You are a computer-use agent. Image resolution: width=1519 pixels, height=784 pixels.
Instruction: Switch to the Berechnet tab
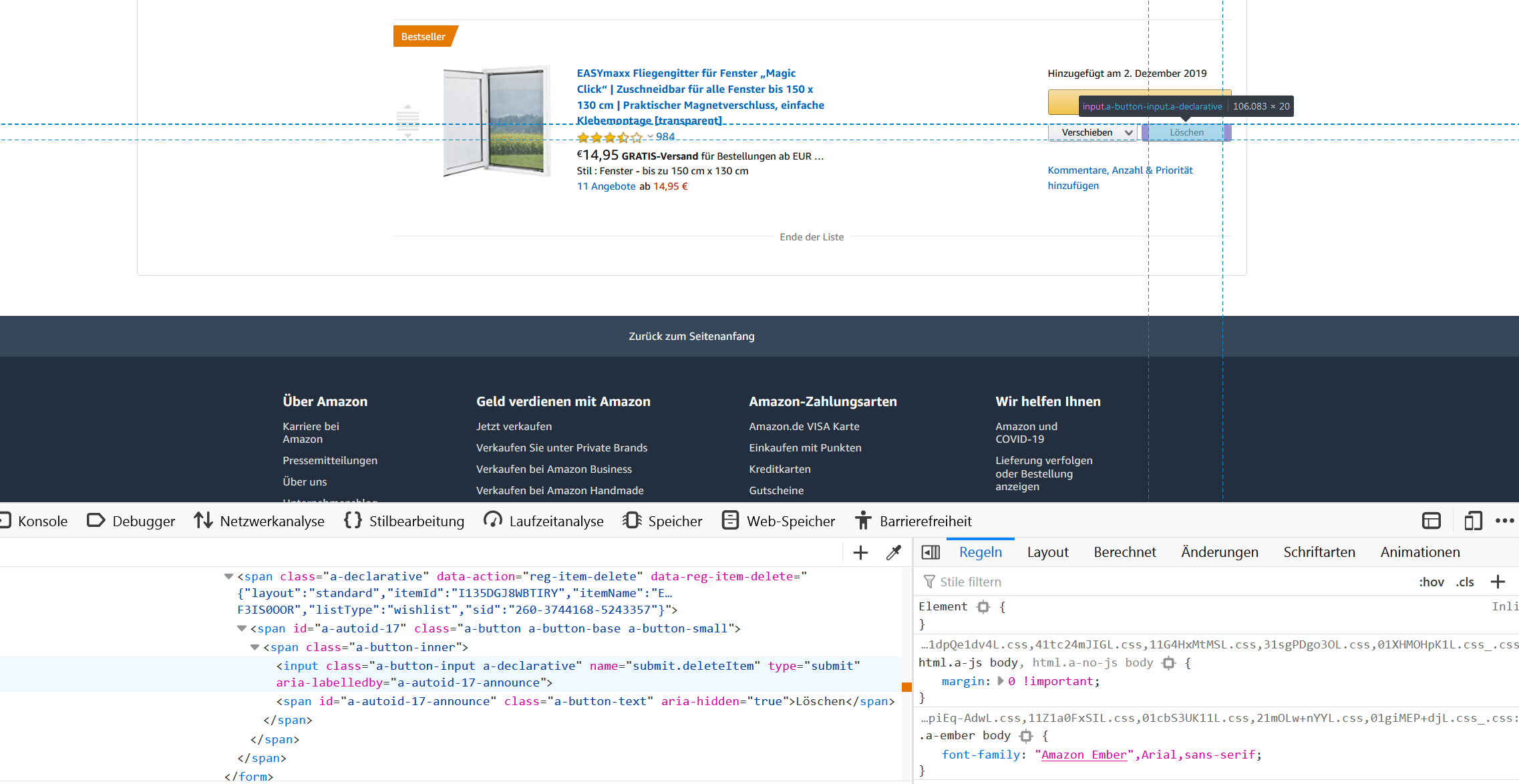click(1124, 552)
